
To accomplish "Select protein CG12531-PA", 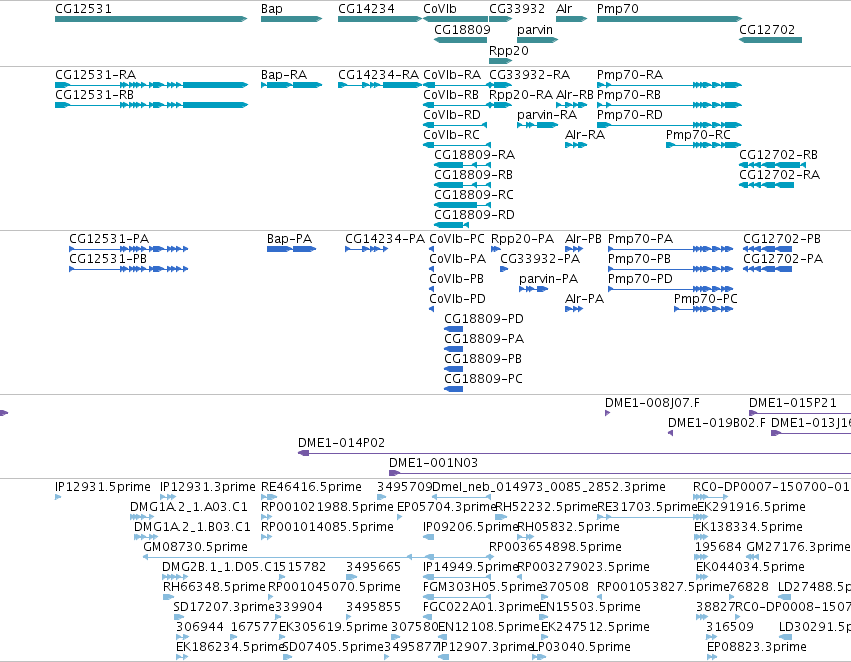I will click(x=129, y=249).
